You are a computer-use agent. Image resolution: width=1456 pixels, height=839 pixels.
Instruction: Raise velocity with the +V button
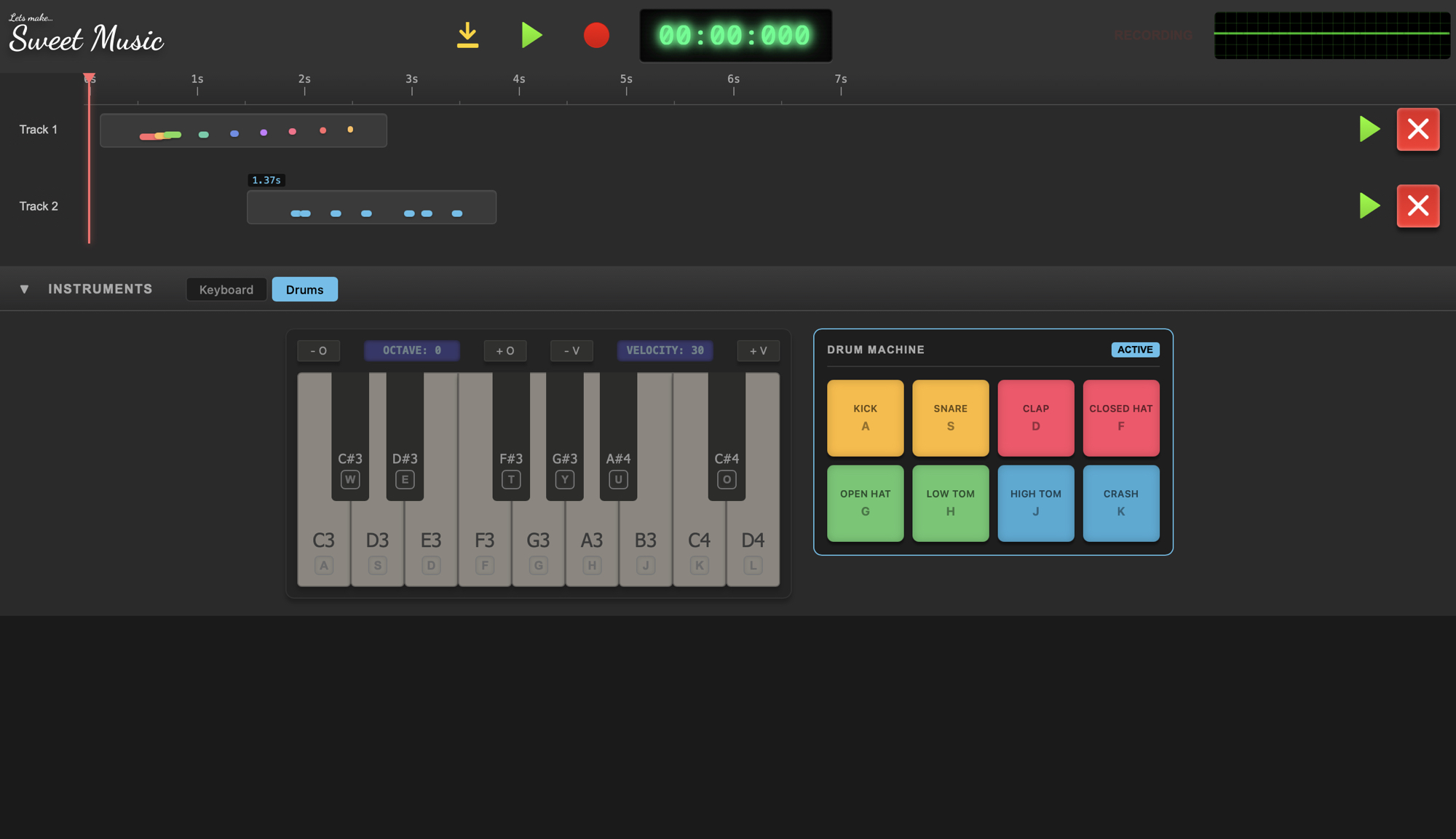coord(758,350)
